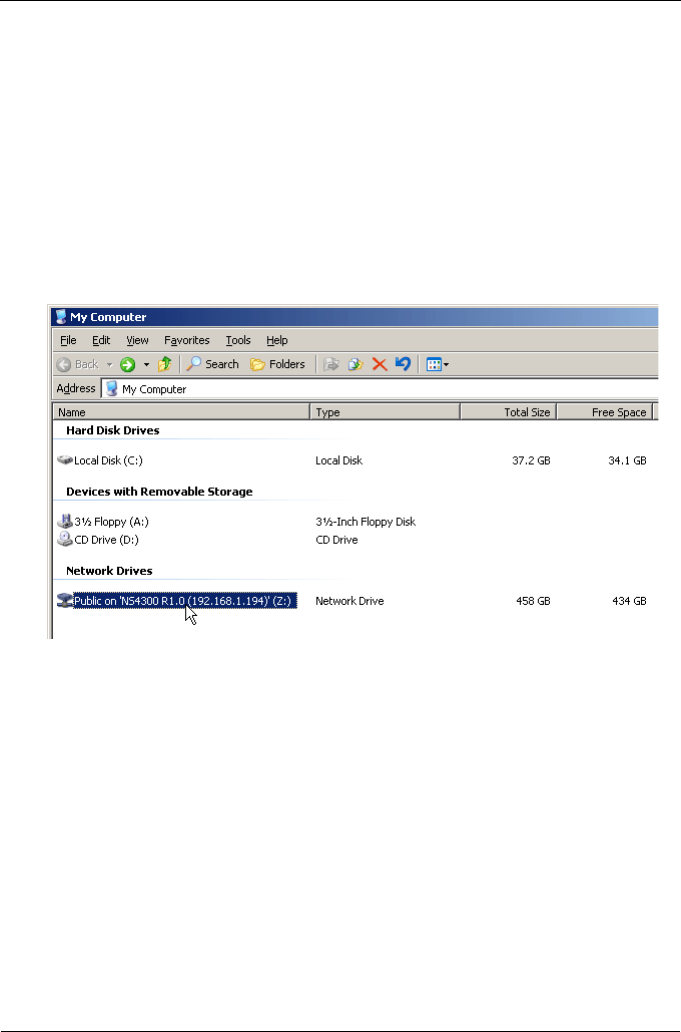Screen dimensions: 681x1032
Task: Select CD Drive (D:)
Action: click(107, 540)
